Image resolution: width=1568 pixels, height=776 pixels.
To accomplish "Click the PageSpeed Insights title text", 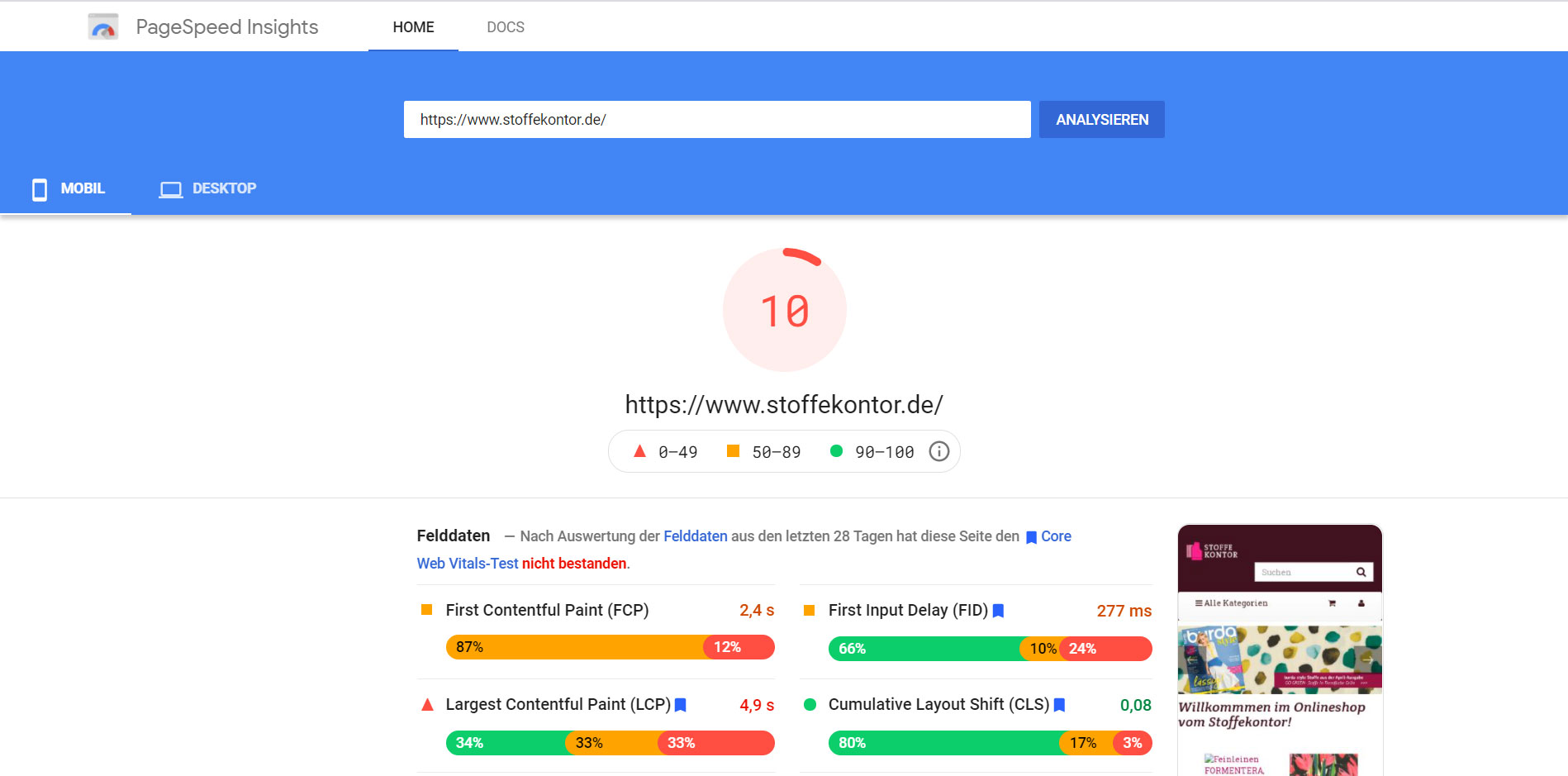I will [x=227, y=27].
